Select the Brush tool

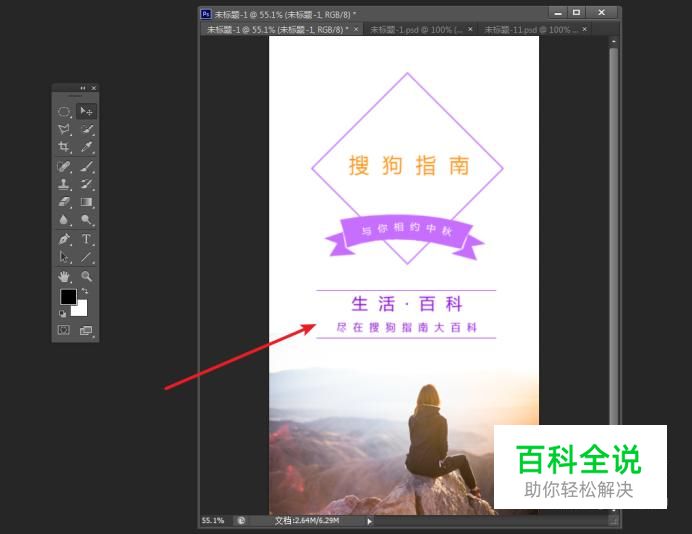point(86,166)
